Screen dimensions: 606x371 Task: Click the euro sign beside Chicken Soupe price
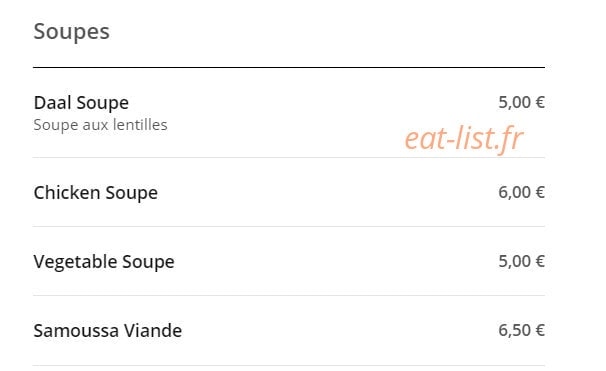540,192
